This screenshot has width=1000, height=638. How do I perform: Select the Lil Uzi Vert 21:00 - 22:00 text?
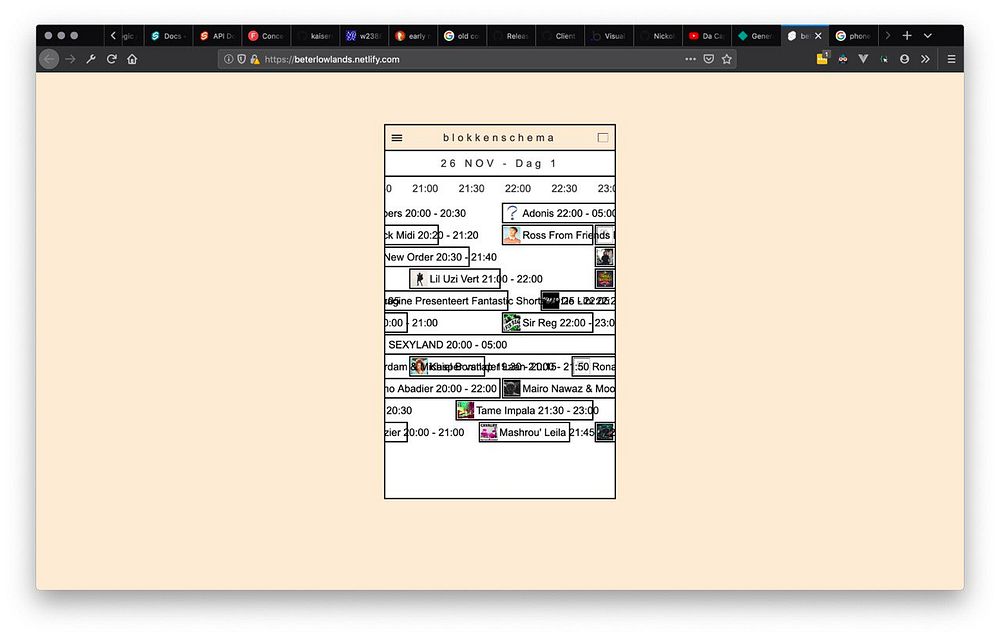[486, 279]
